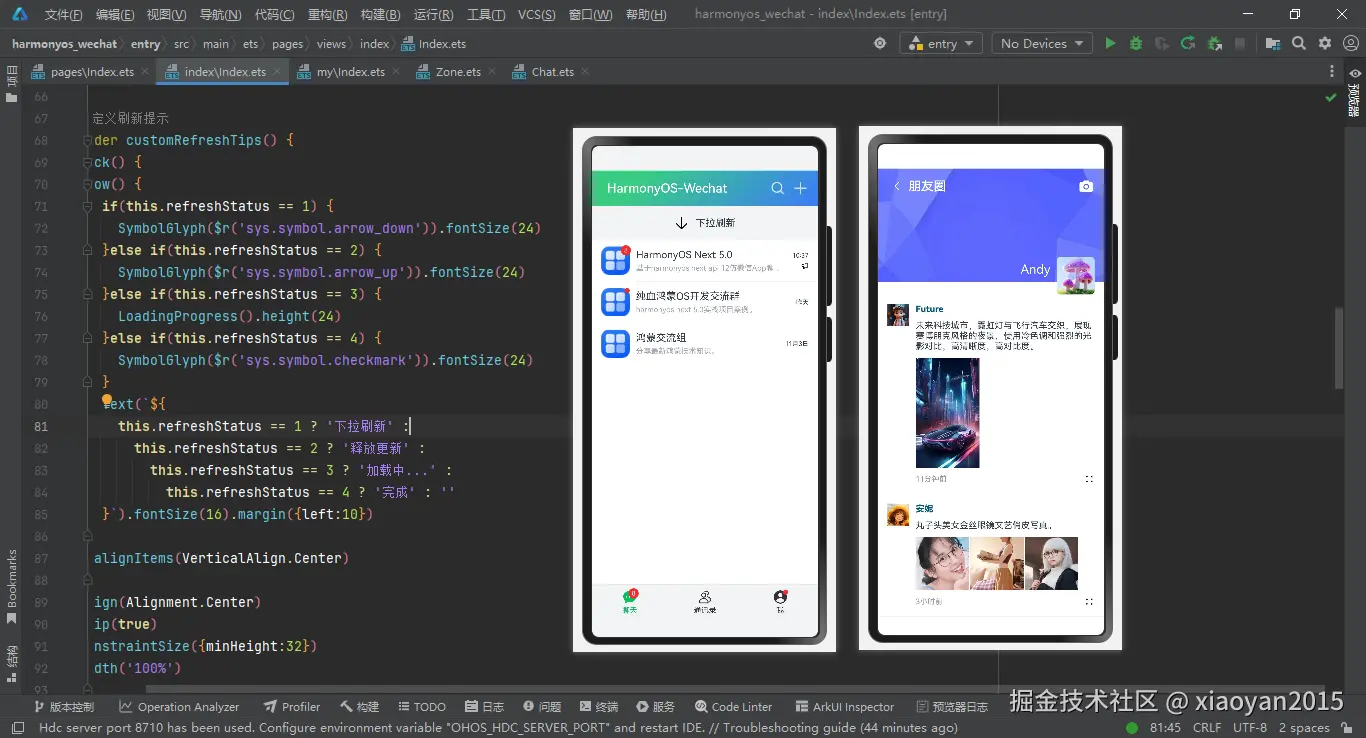
Task: Open the Search Everywhere magnifier icon
Action: pyautogui.click(x=1299, y=44)
